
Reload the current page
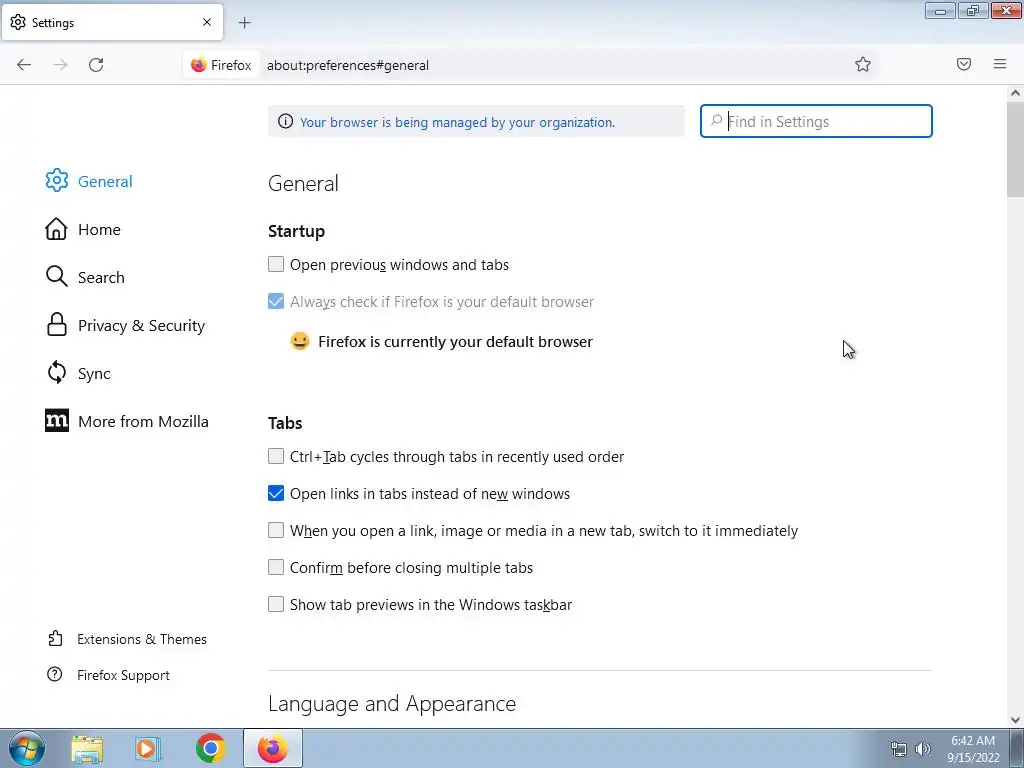point(96,65)
